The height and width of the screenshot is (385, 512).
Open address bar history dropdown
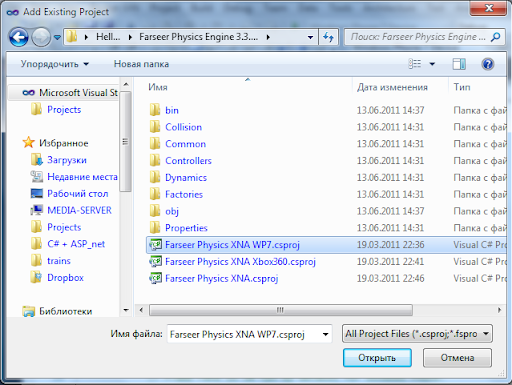(310, 37)
